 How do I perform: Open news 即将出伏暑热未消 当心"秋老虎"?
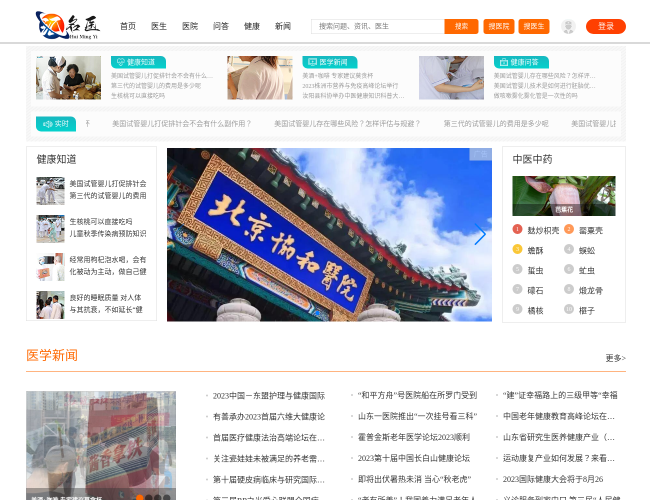415,479
